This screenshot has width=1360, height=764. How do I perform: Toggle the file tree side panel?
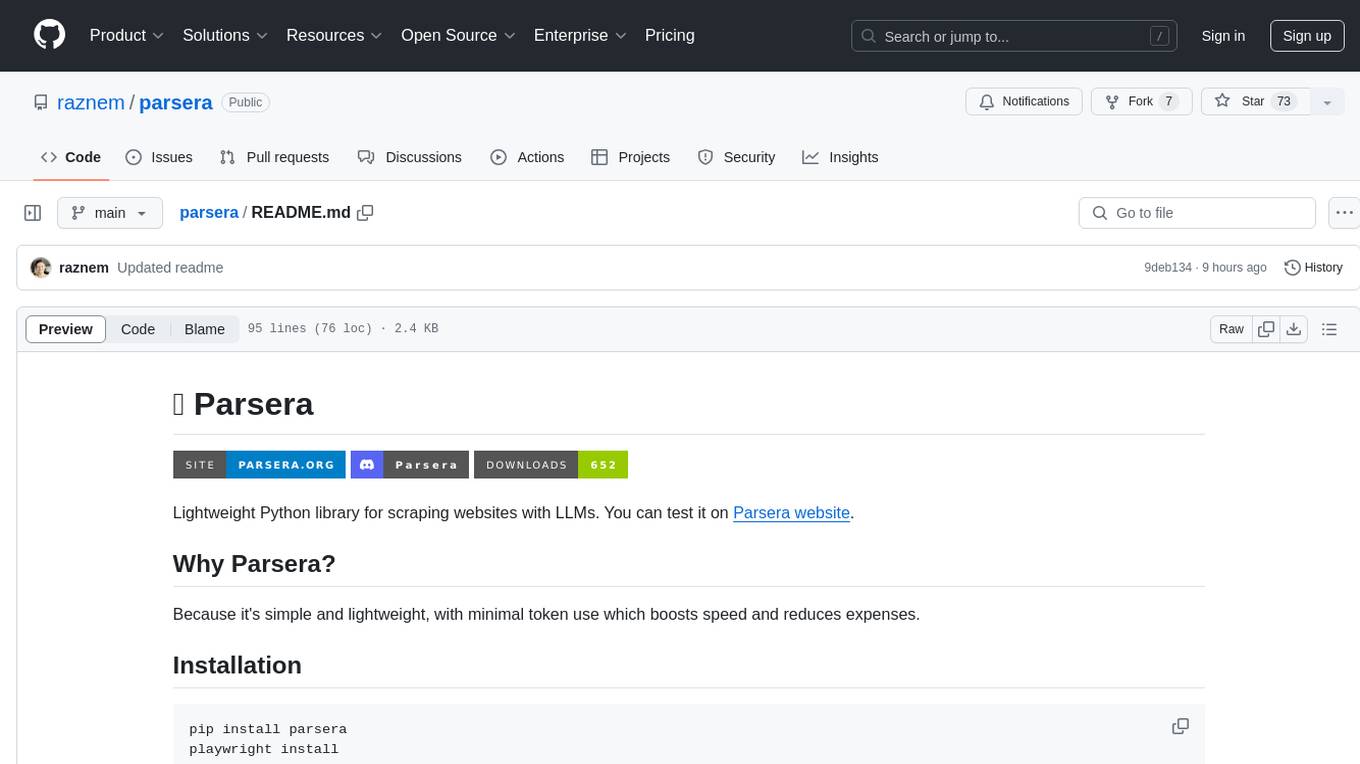pos(33,213)
